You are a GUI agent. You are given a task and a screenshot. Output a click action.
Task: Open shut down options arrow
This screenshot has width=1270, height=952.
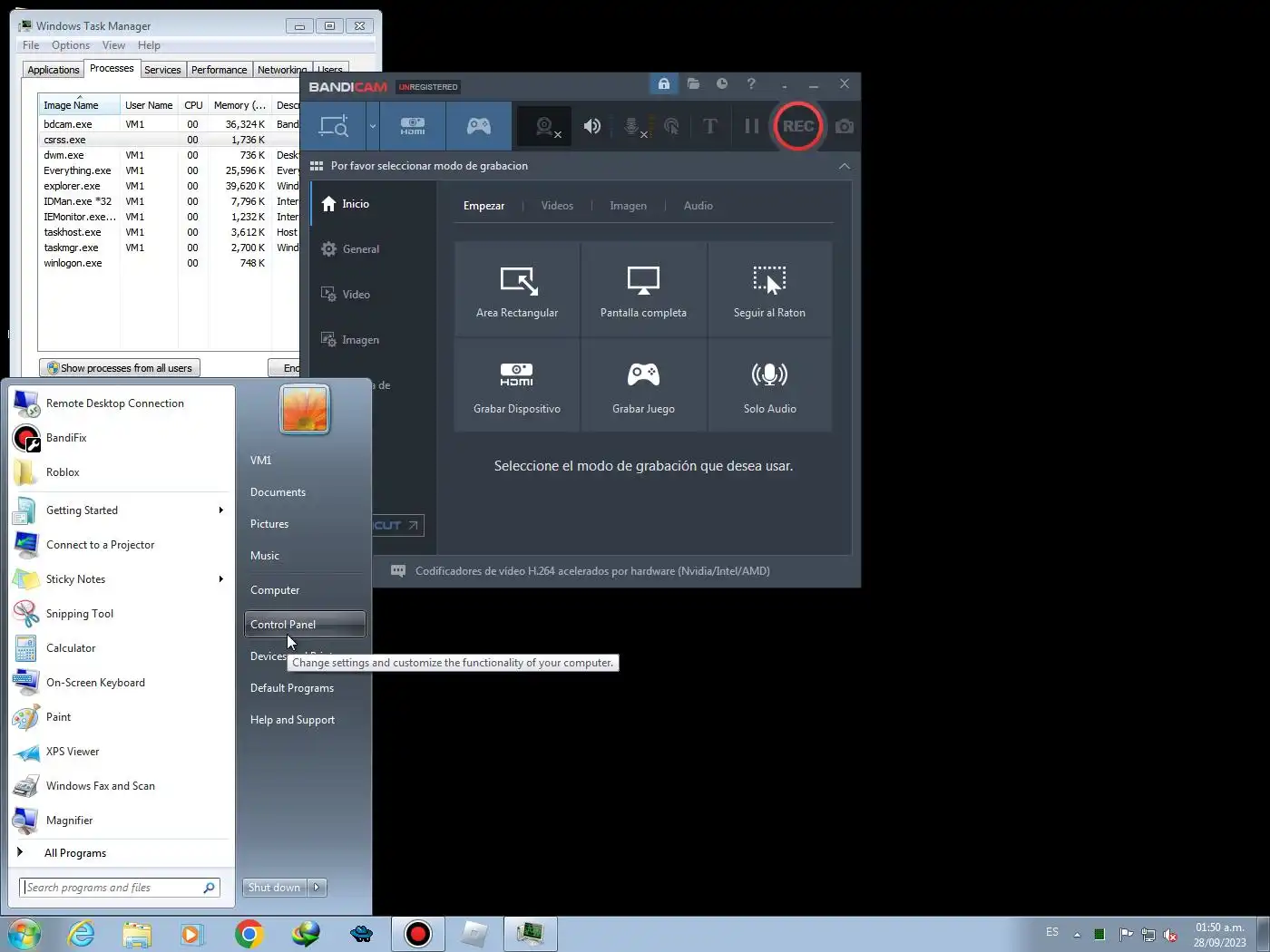click(x=317, y=888)
